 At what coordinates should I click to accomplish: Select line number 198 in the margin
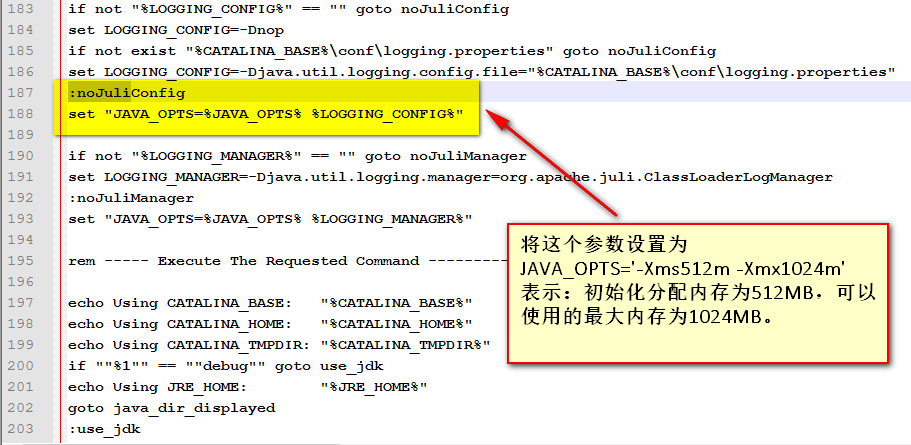(x=21, y=324)
